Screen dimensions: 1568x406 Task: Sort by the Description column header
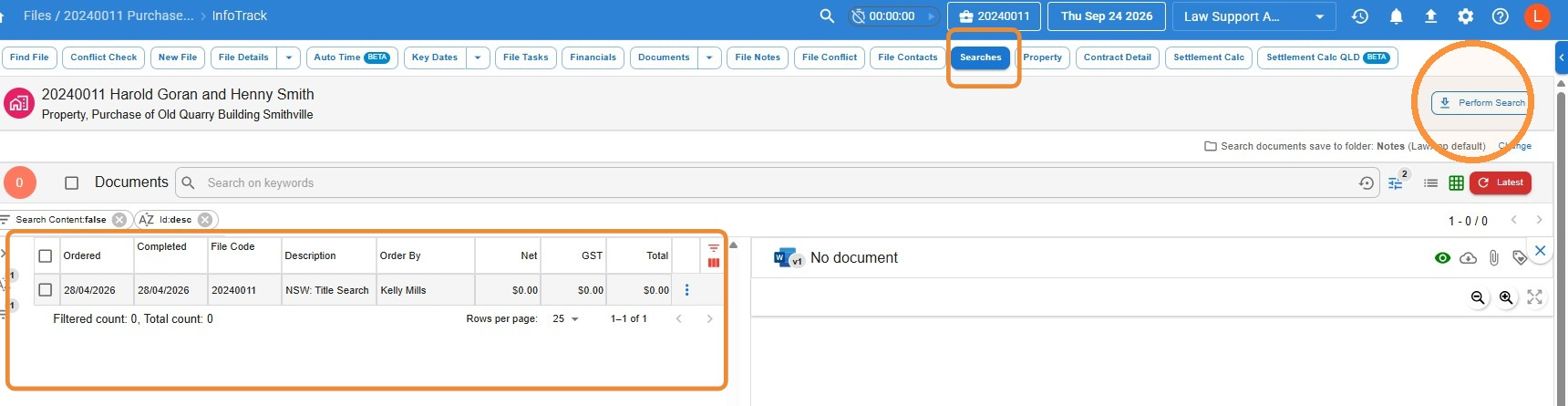click(x=310, y=256)
